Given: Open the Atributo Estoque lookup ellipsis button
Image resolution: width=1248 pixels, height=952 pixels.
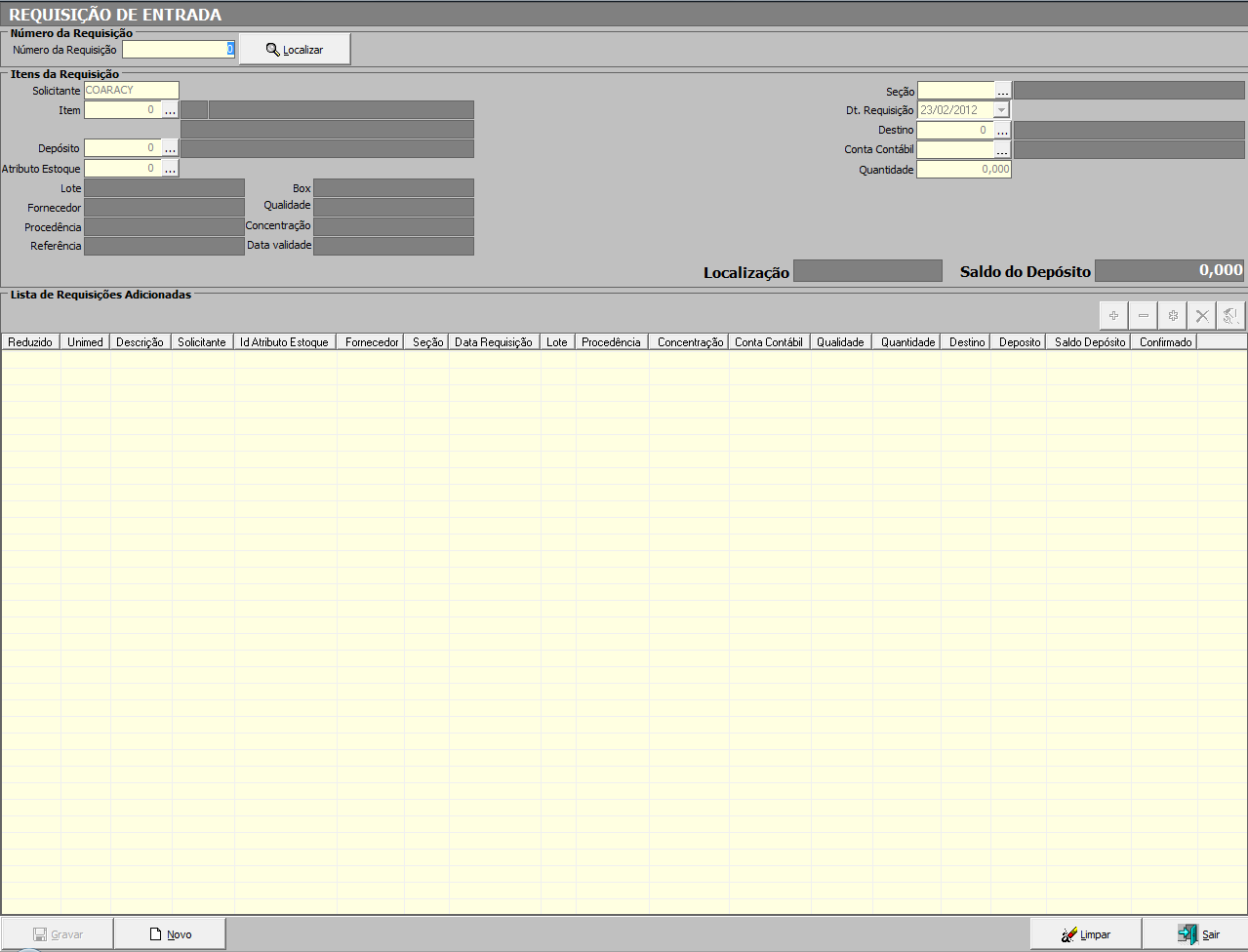Looking at the screenshot, I should pos(171,169).
